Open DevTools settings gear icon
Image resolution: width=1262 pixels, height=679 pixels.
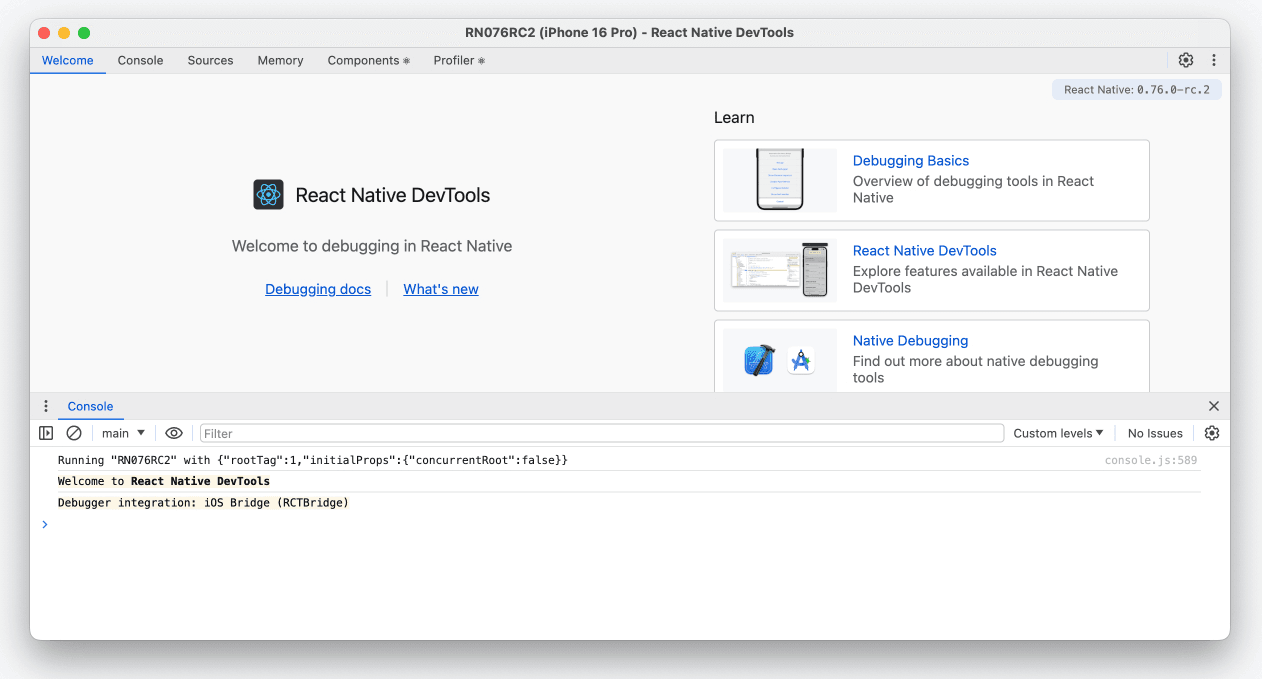point(1186,60)
